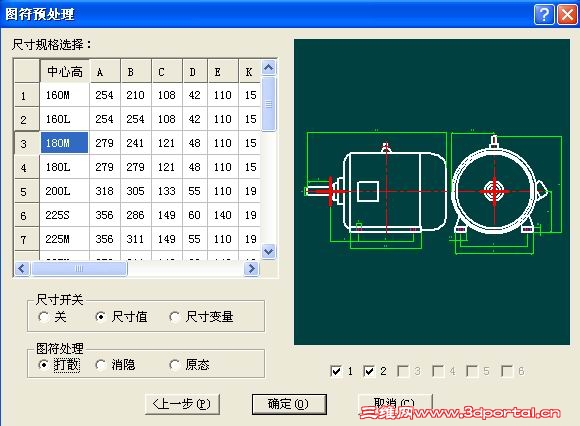
Task: Click horizontal scroll left arrow
Action: (x=21, y=268)
